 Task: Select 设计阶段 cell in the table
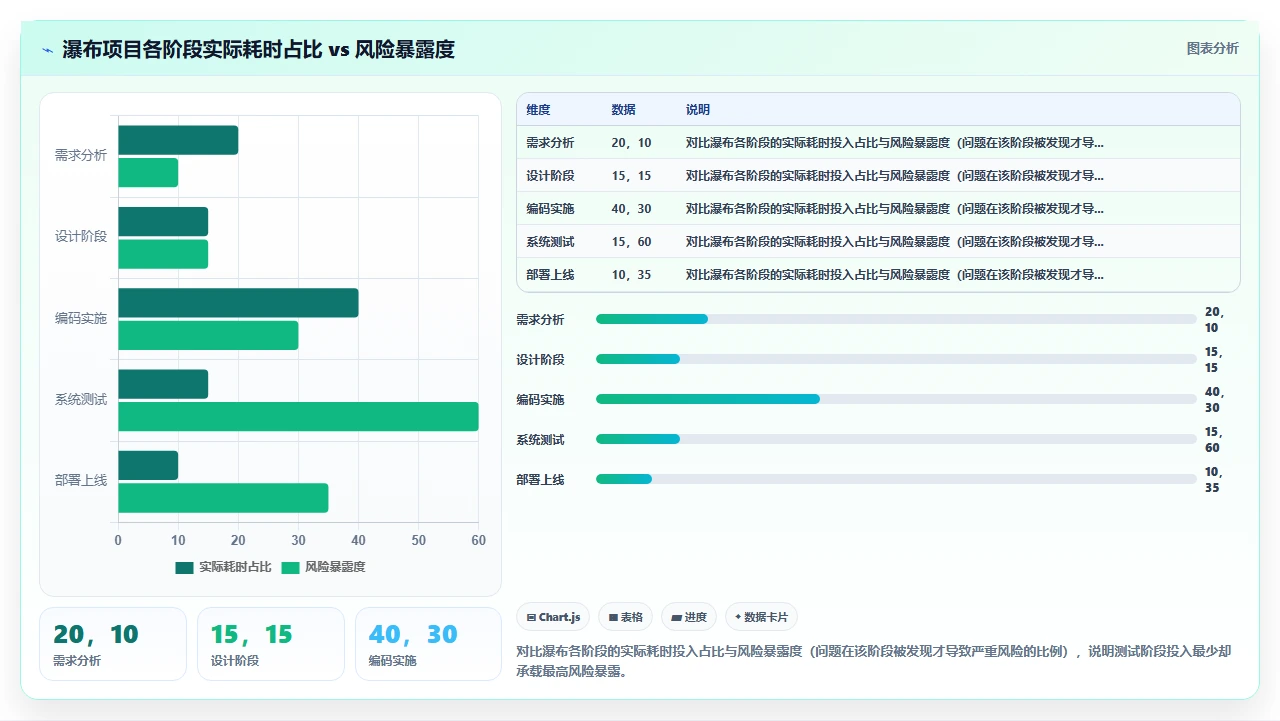pos(550,176)
